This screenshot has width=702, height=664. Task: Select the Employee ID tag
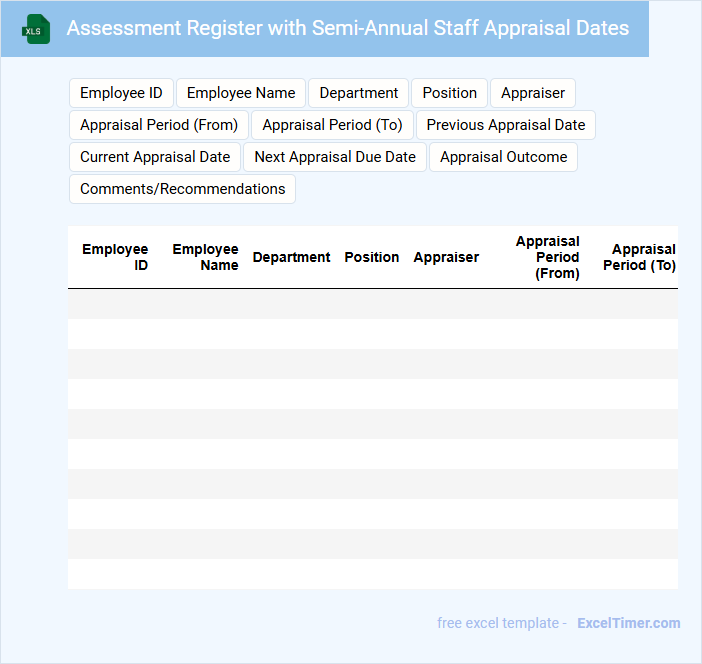coord(121,93)
